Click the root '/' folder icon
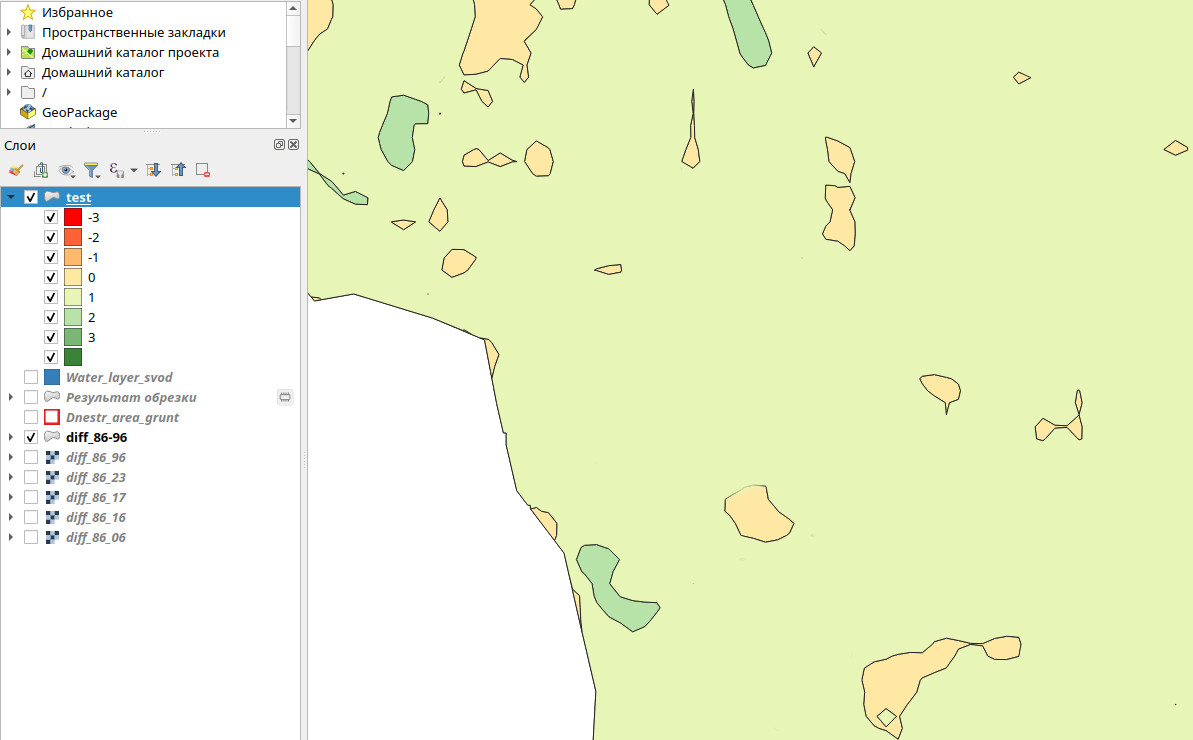Screen dimensions: 1193x740 point(28,92)
